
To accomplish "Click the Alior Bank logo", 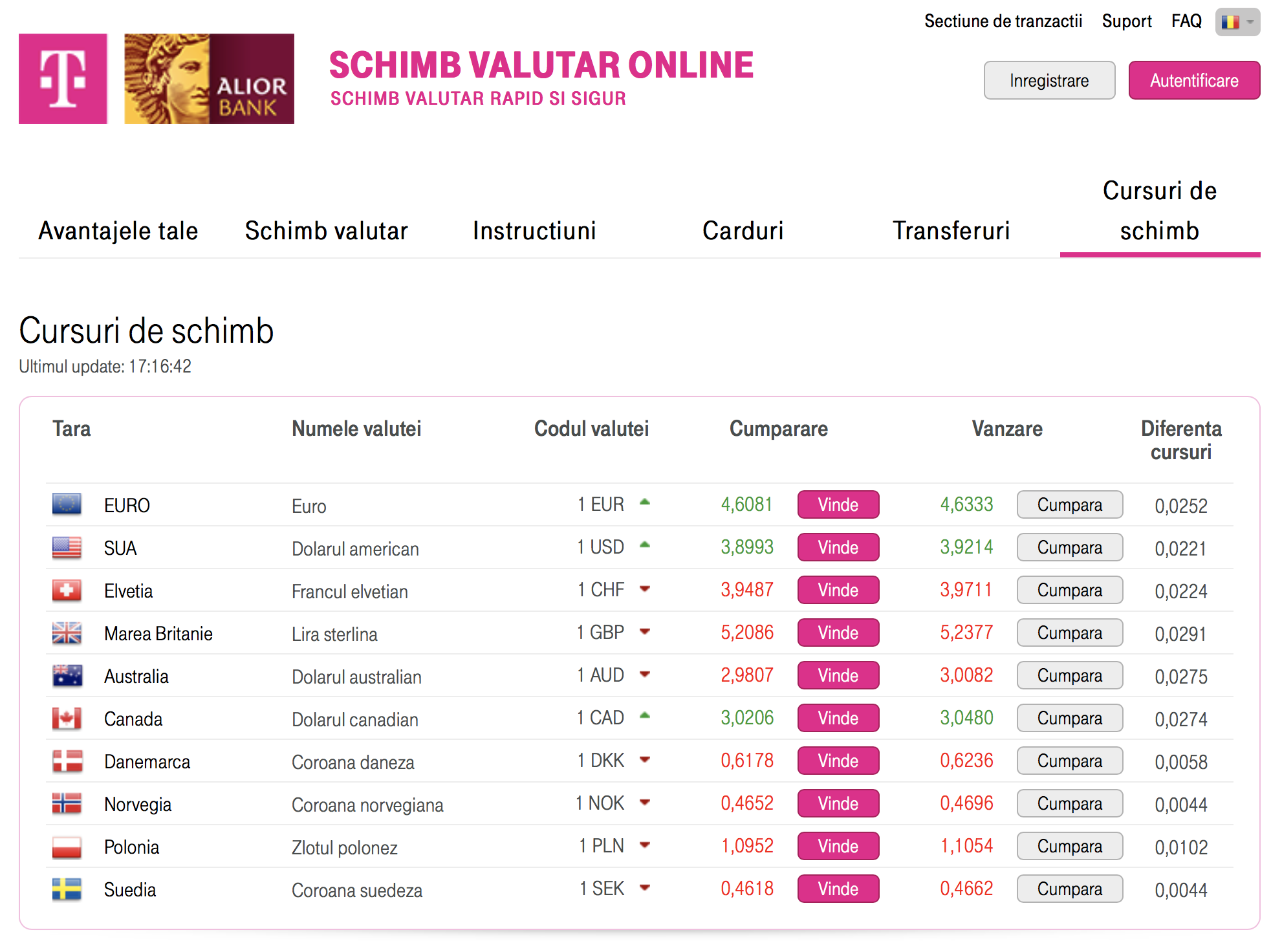I will 209,79.
